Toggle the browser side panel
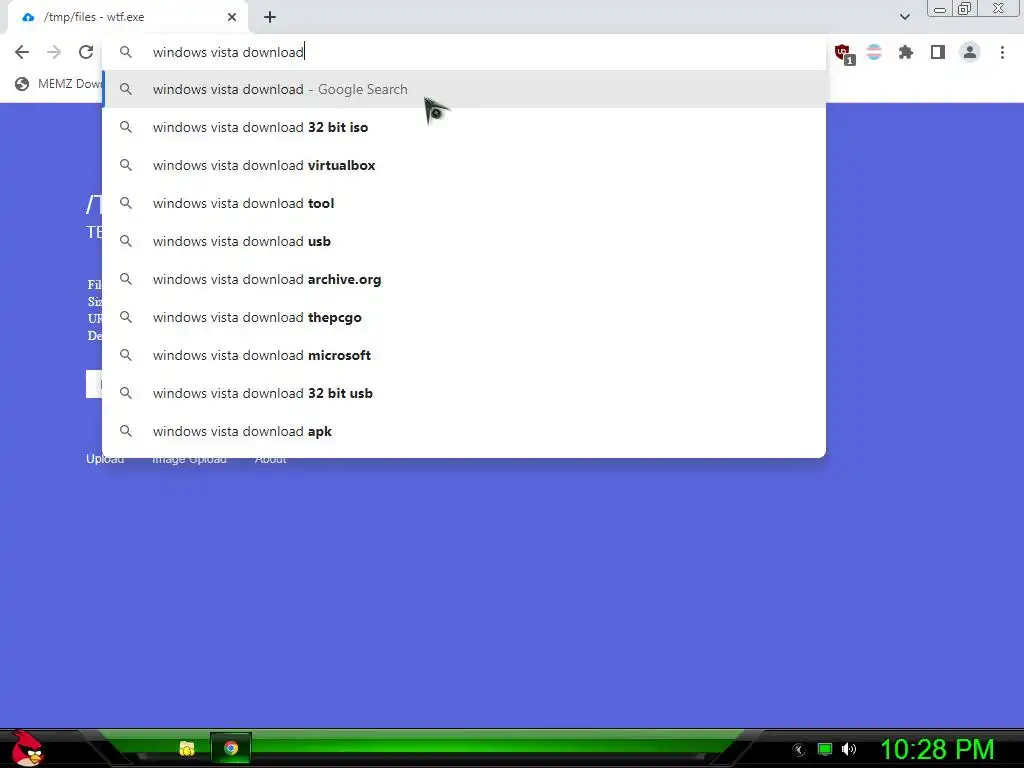This screenshot has width=1024, height=768. [x=938, y=52]
